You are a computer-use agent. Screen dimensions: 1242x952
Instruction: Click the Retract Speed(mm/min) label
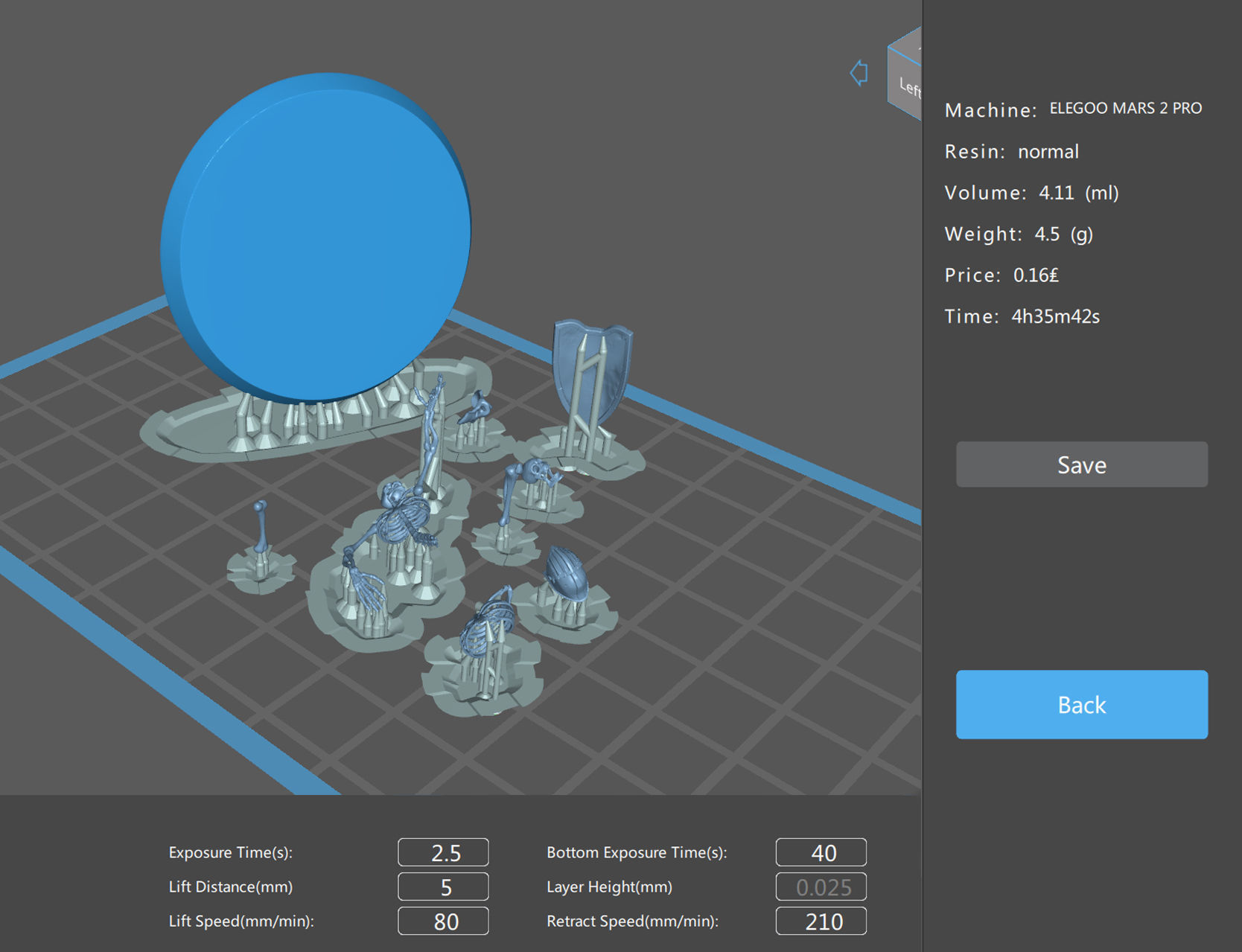[x=632, y=921]
